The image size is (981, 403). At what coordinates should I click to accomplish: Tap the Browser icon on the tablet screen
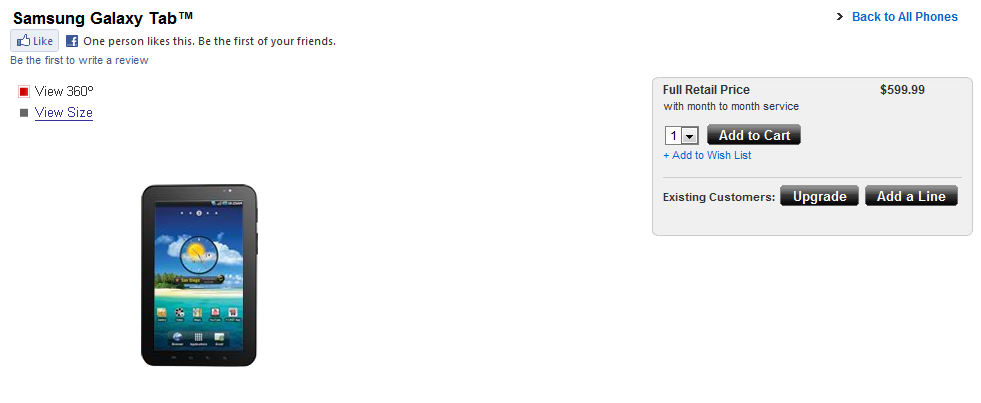[177, 337]
